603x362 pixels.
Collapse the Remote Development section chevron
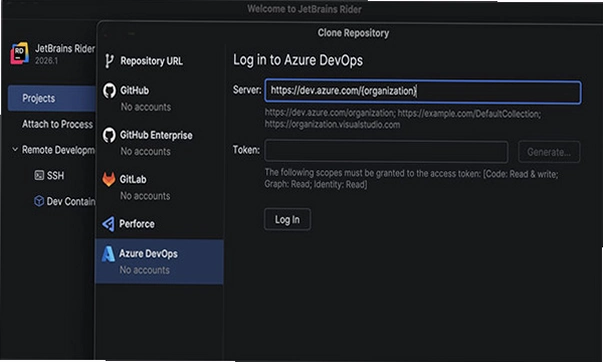pyautogui.click(x=15, y=149)
